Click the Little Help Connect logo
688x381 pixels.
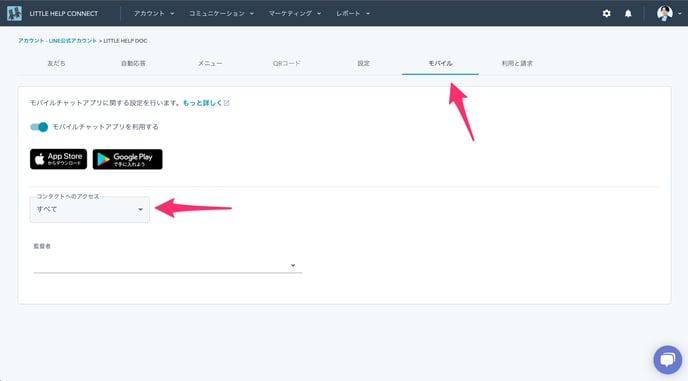(14, 13)
